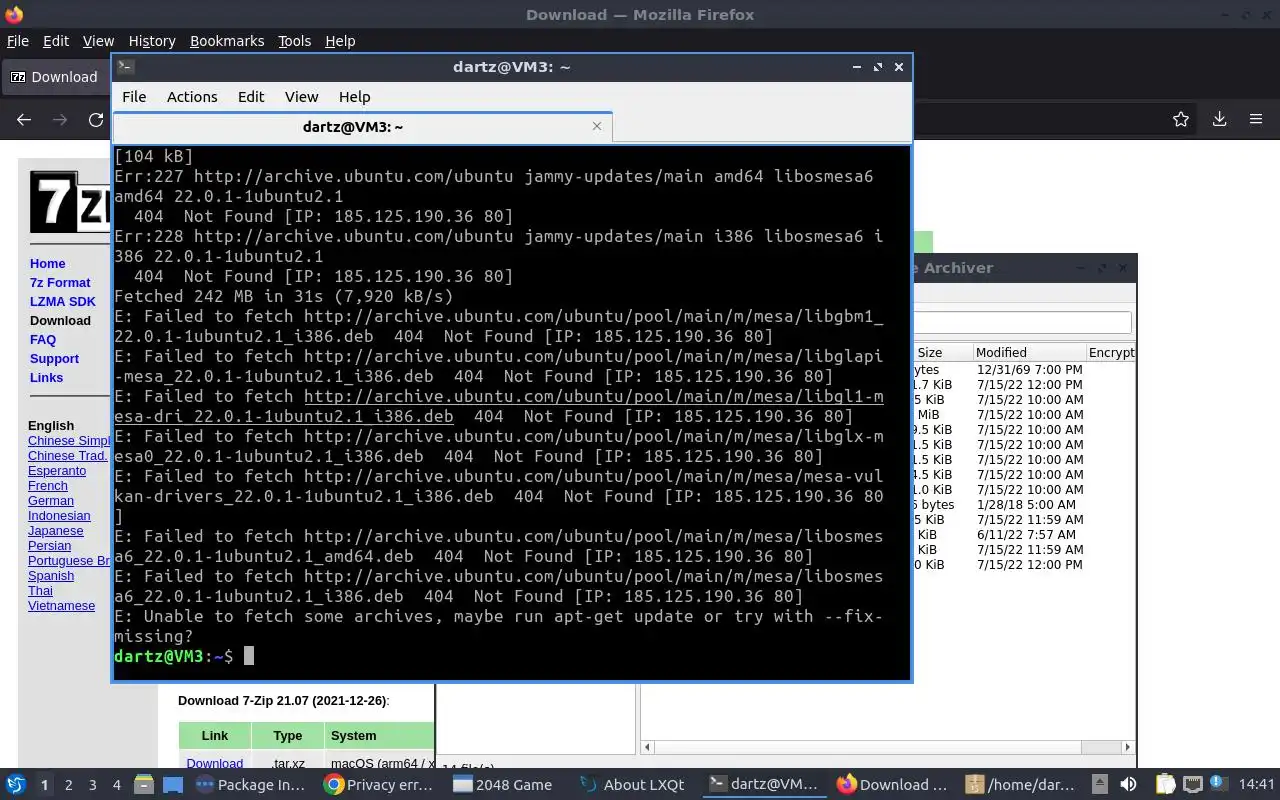Open the Links sidebar link

click(46, 377)
